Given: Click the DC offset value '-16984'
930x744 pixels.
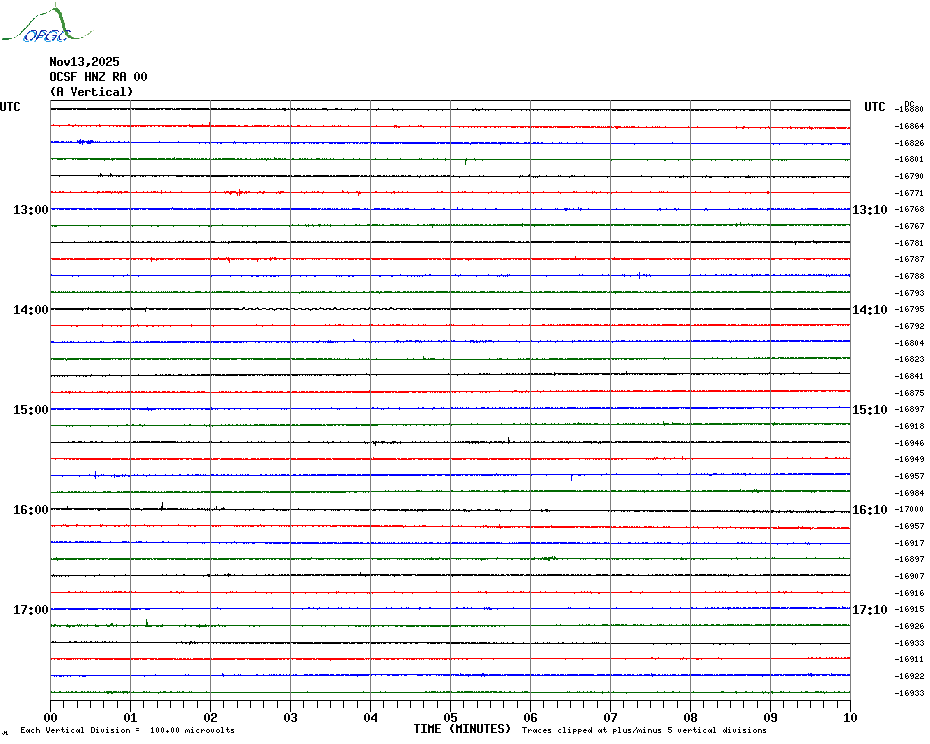Looking at the screenshot, I should [909, 493].
